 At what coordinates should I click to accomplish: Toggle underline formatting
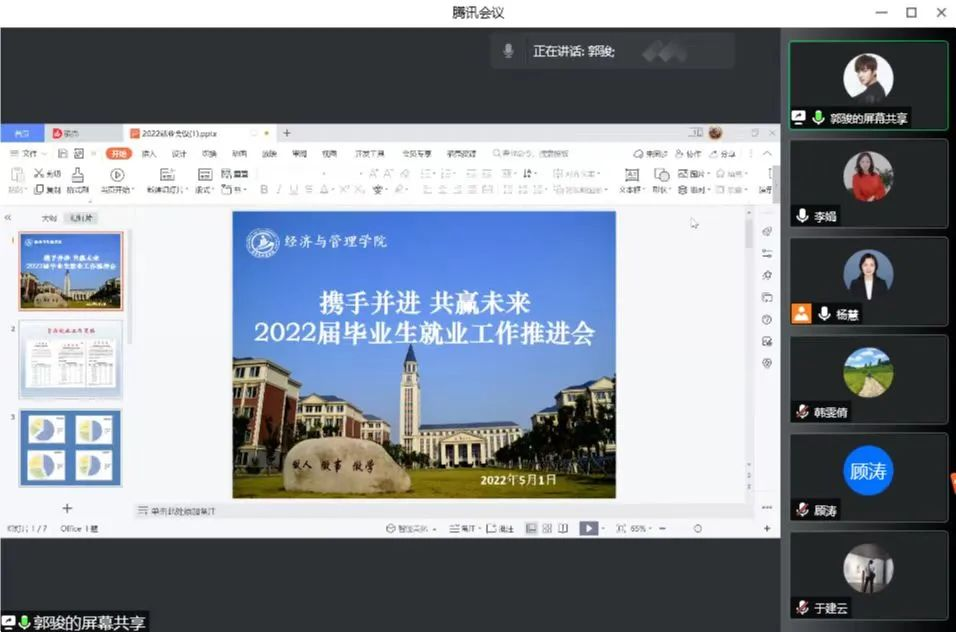[293, 189]
